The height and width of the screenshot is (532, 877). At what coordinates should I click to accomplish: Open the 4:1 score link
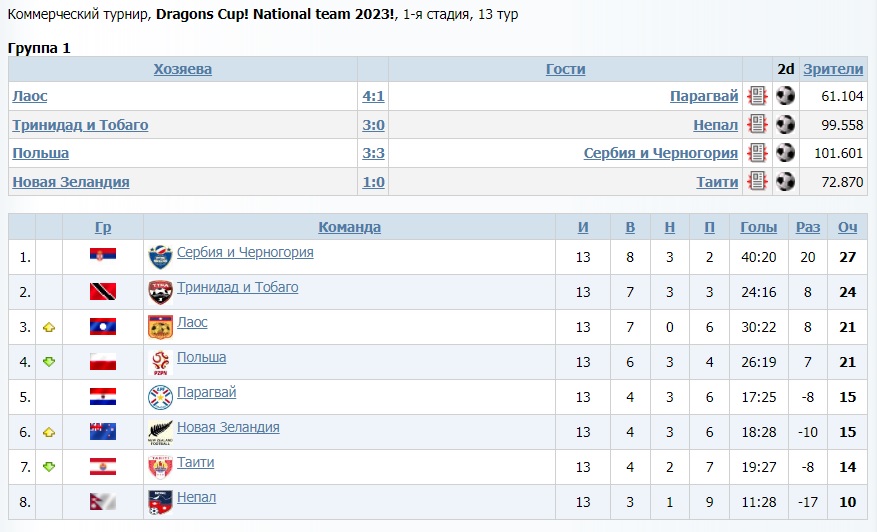(373, 96)
